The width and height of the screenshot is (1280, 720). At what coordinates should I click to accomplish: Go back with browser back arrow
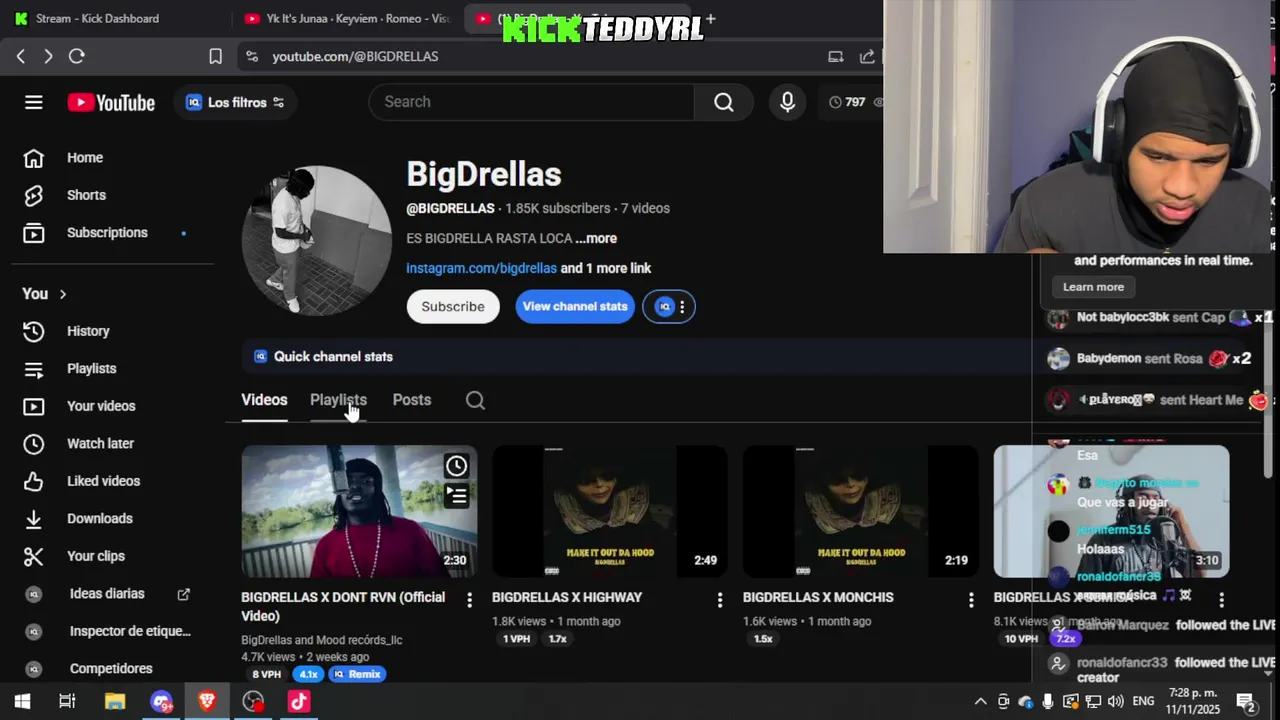pyautogui.click(x=21, y=56)
